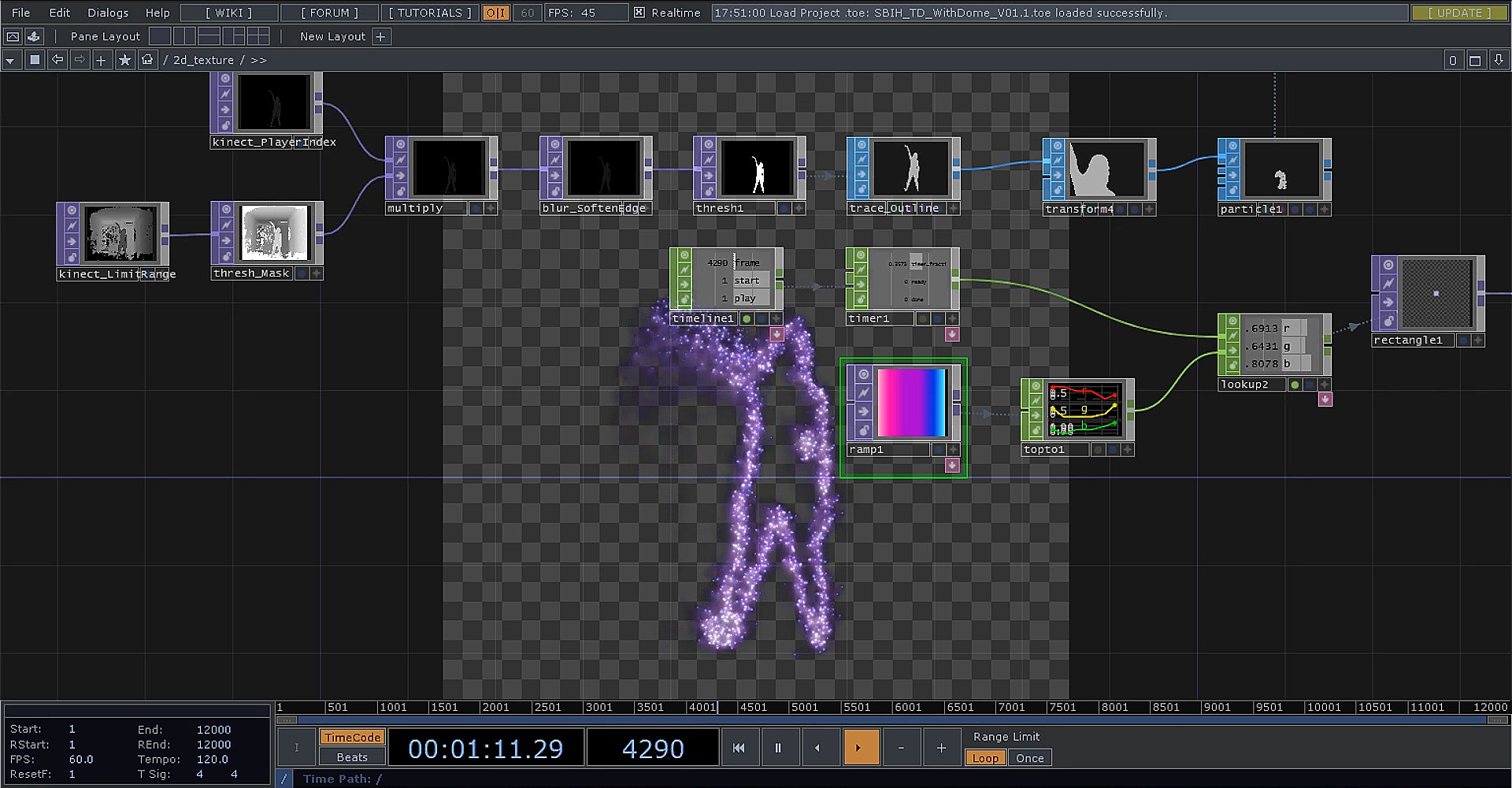The width and height of the screenshot is (1512, 788).
Task: Open the pane type dropdown arrow
Action: (10, 60)
